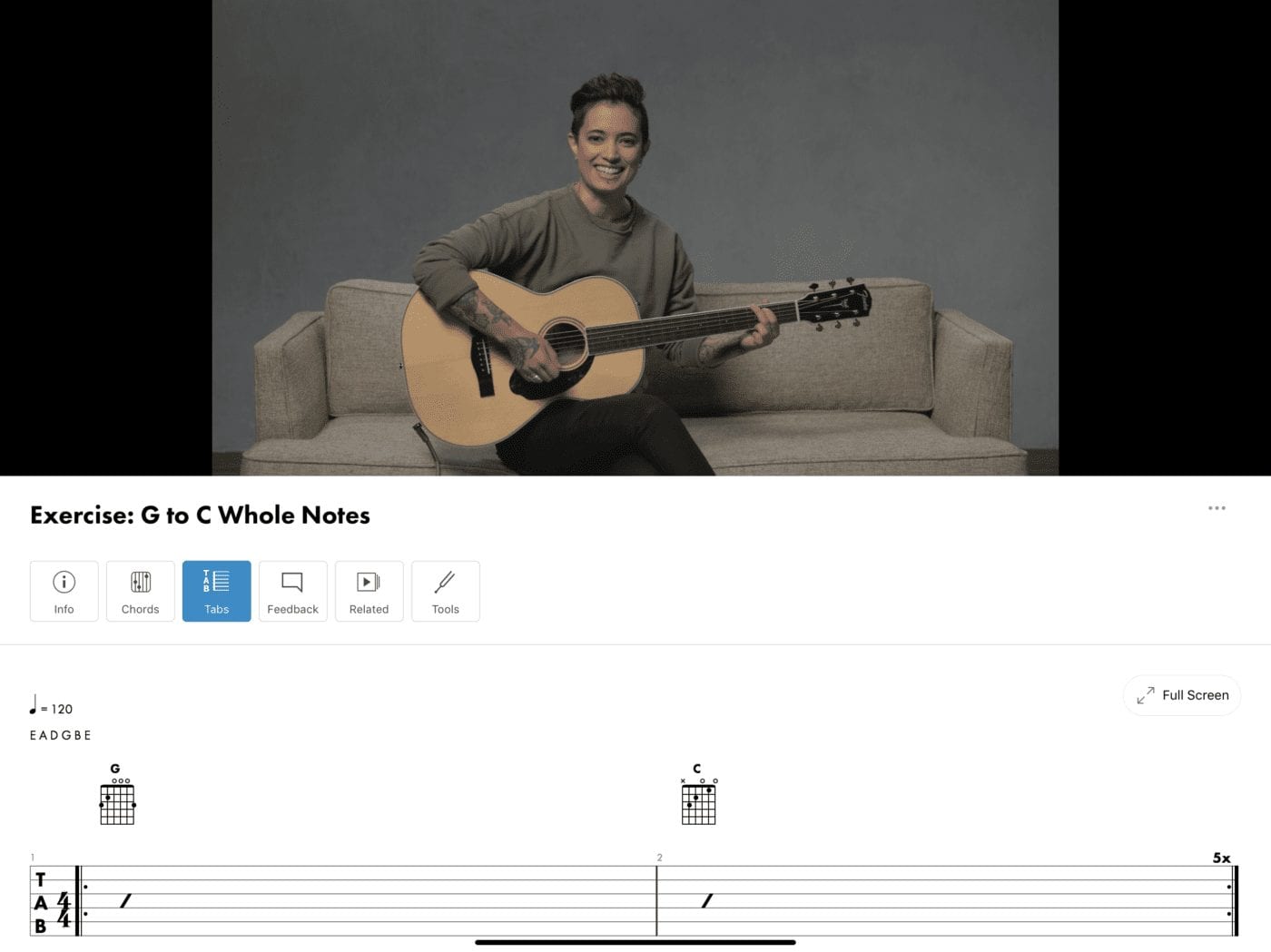Screen dimensions: 1271x952
Task: Click the Exercise: G to C Whole Notes title
Action: click(200, 515)
